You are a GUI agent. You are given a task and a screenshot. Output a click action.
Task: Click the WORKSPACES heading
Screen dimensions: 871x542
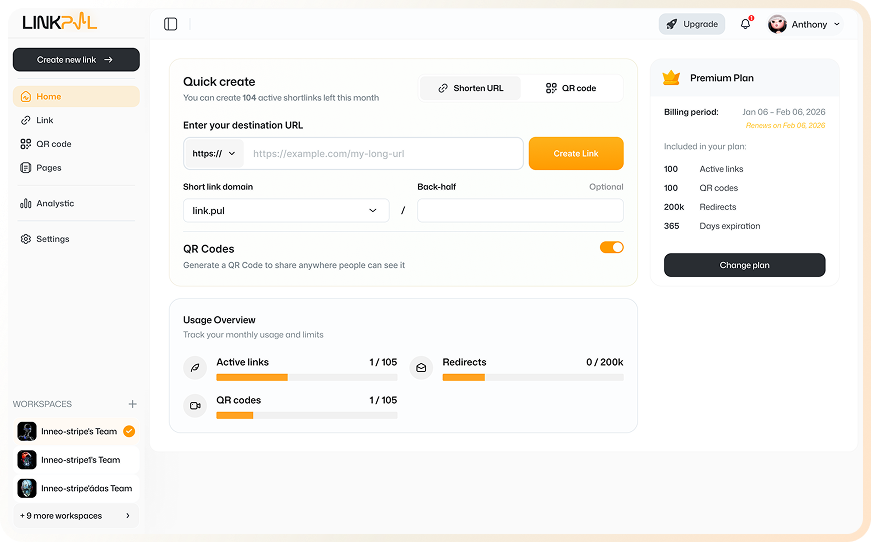click(42, 404)
